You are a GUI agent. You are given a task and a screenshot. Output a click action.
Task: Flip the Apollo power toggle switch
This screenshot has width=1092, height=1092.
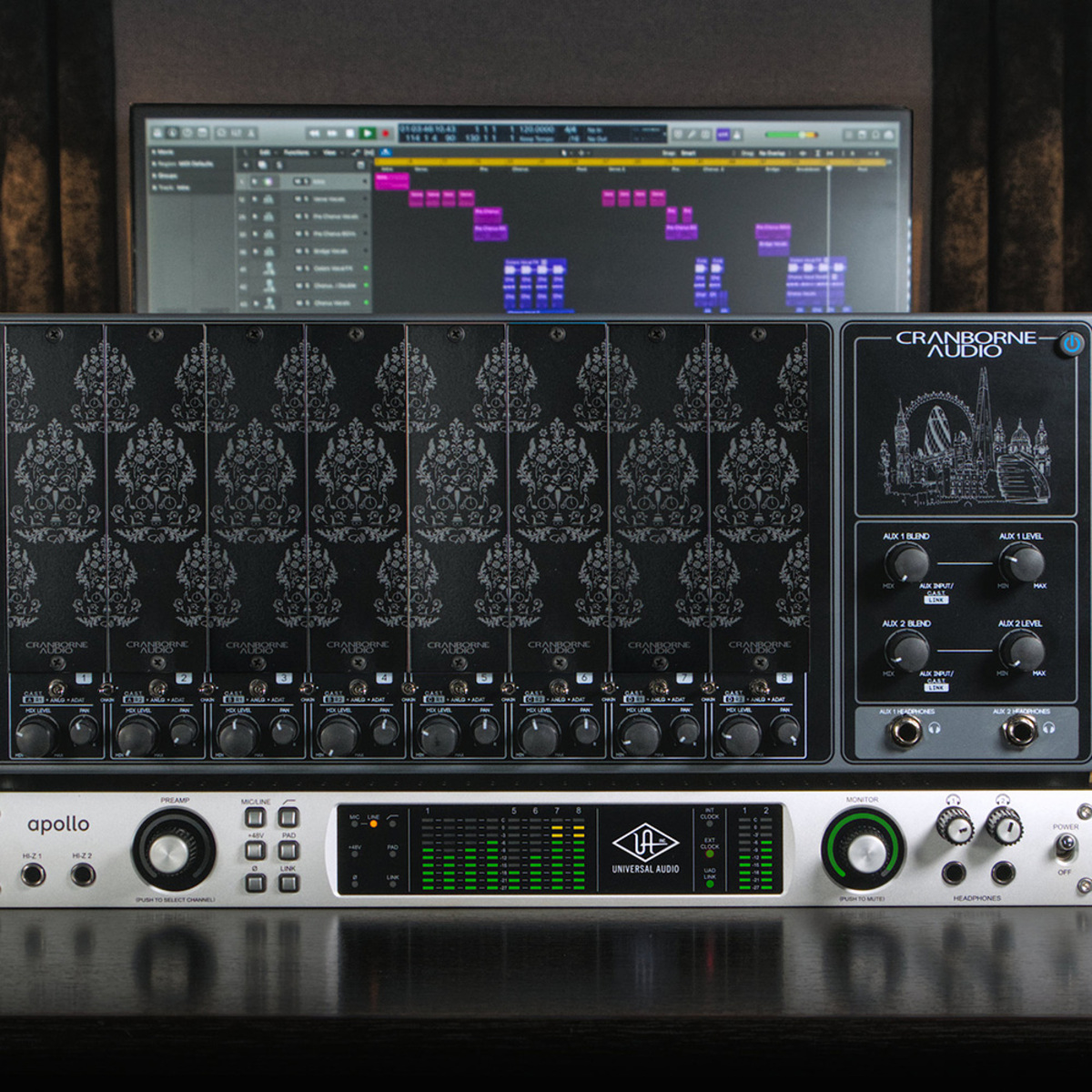pos(1065,848)
